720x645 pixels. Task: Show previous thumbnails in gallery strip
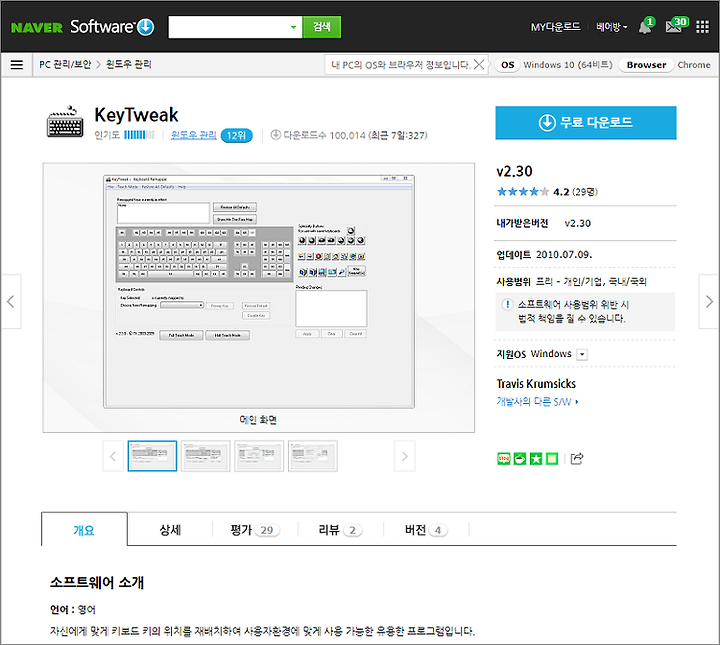[113, 456]
